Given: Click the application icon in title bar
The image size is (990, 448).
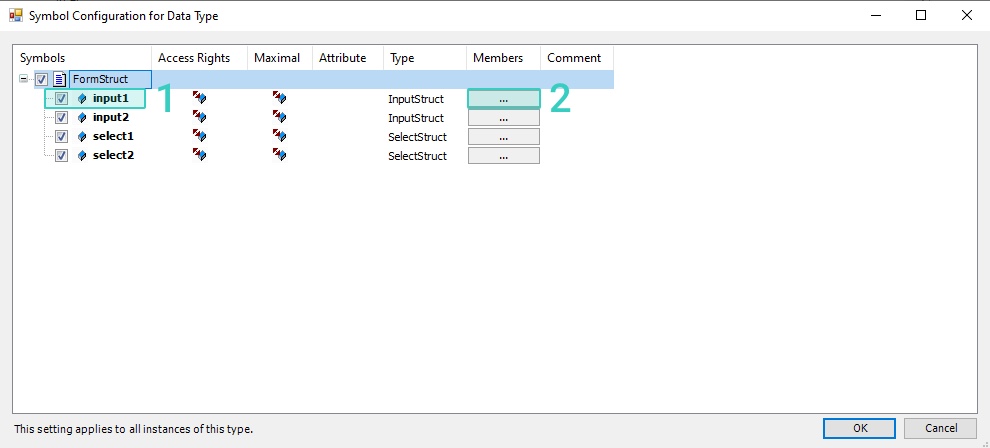Looking at the screenshot, I should coord(15,15).
